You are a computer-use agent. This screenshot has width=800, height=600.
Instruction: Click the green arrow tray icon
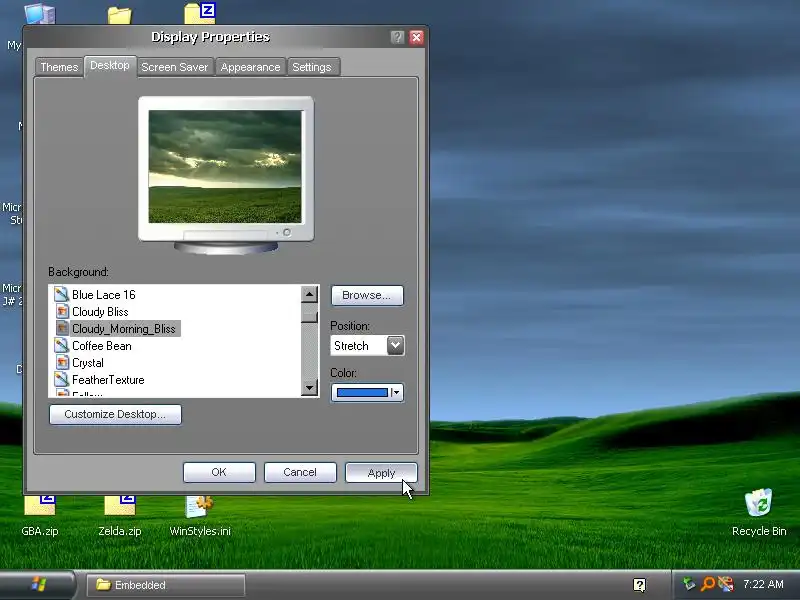tap(689, 584)
